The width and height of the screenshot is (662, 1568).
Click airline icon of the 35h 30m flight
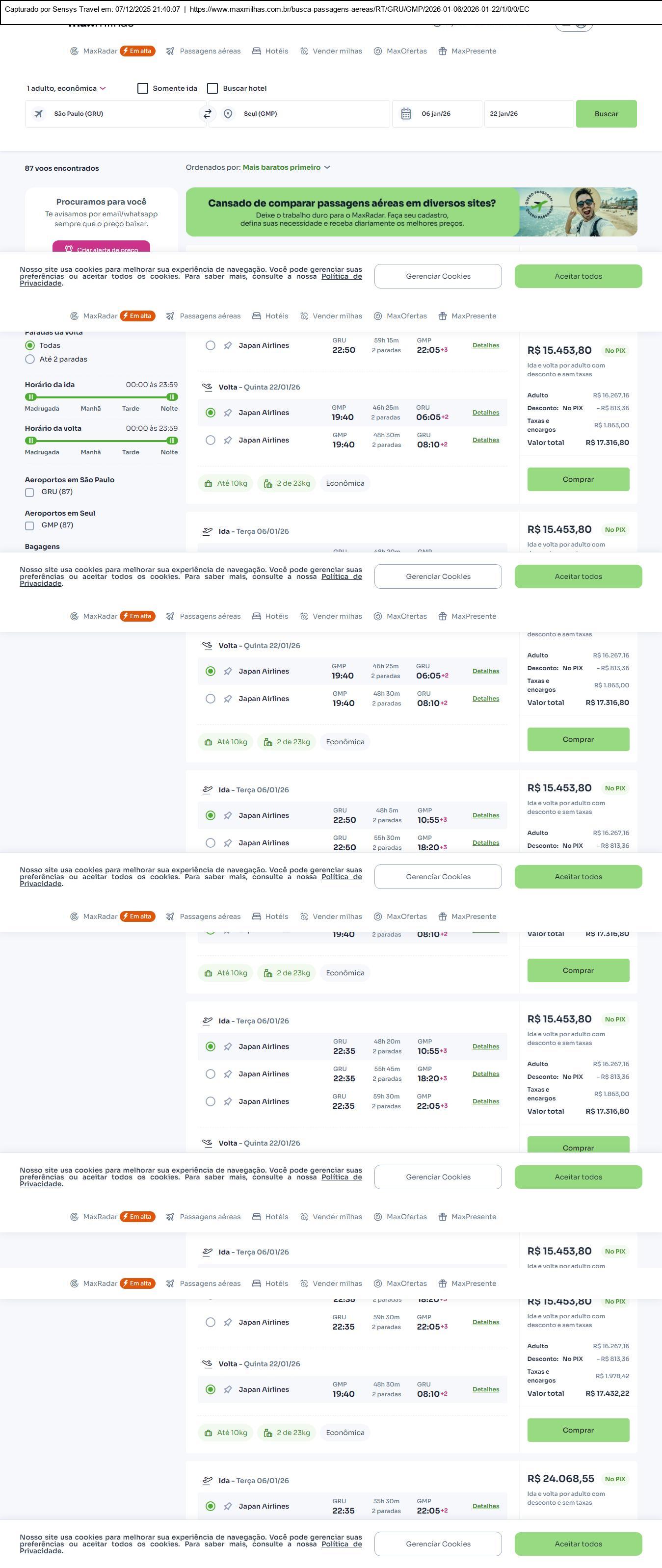228,1506
